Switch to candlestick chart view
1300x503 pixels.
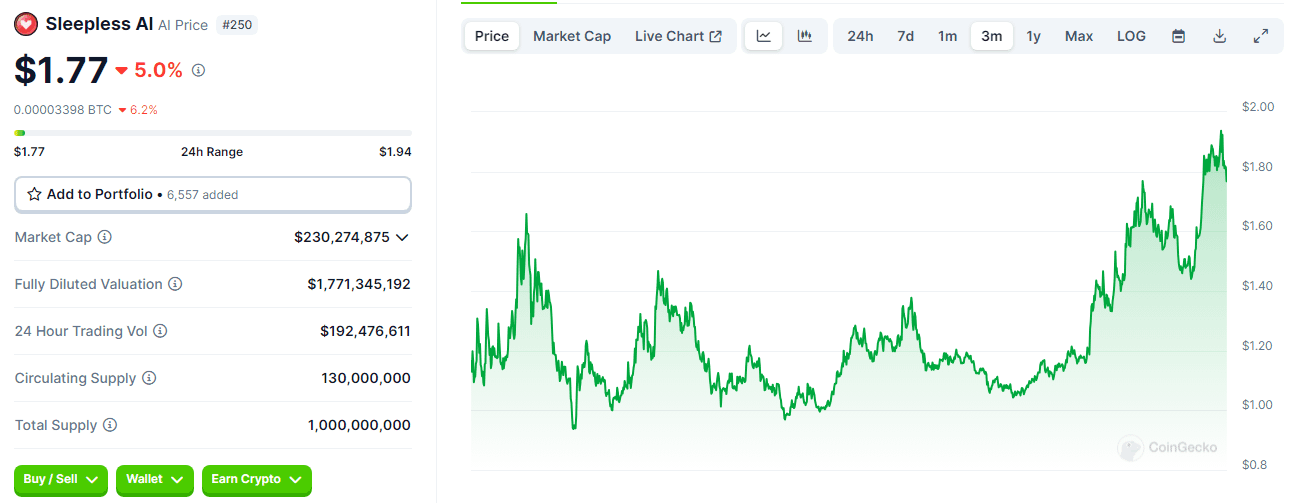tap(804, 36)
